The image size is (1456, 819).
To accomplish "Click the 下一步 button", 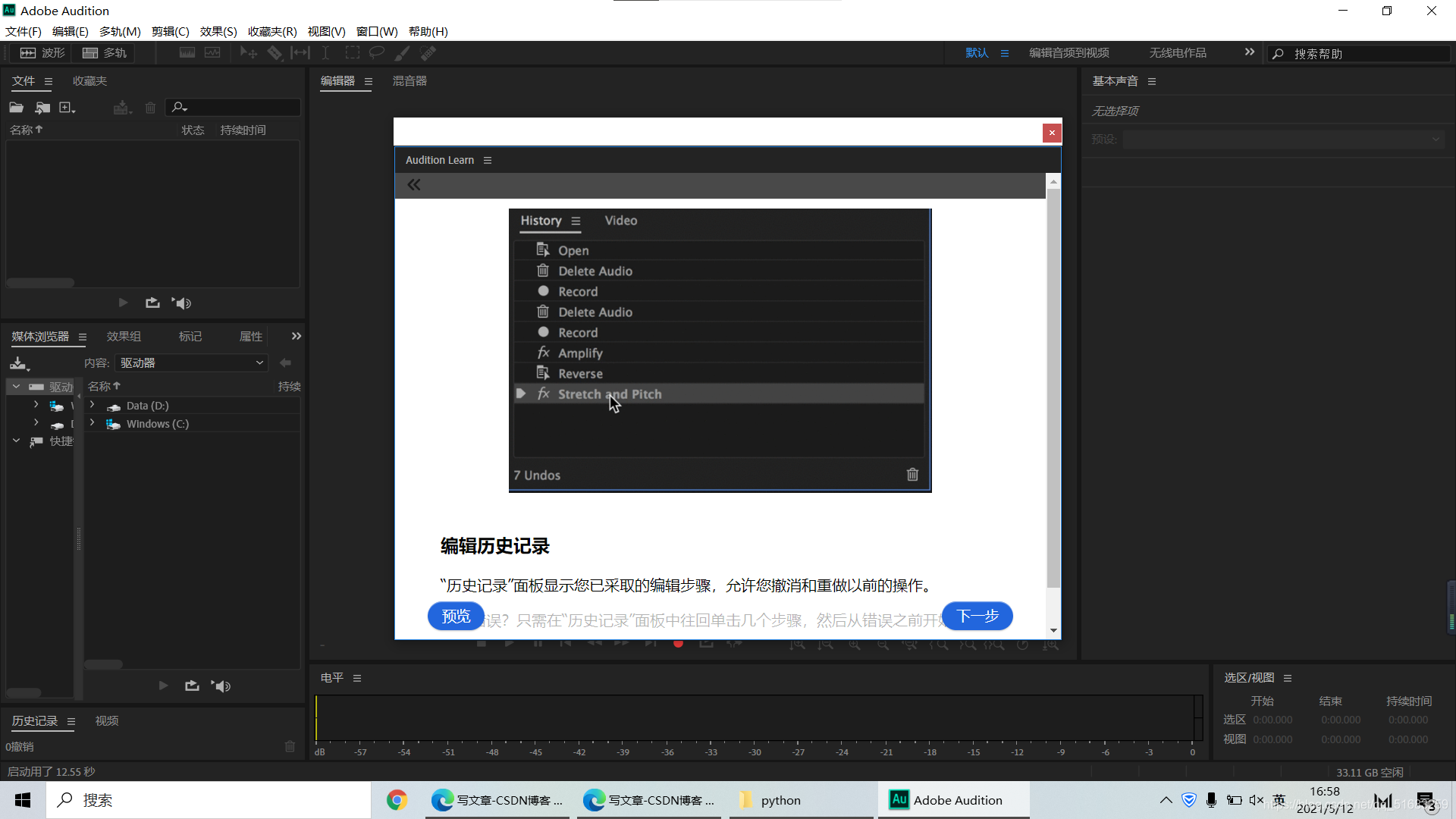I will coord(977,616).
